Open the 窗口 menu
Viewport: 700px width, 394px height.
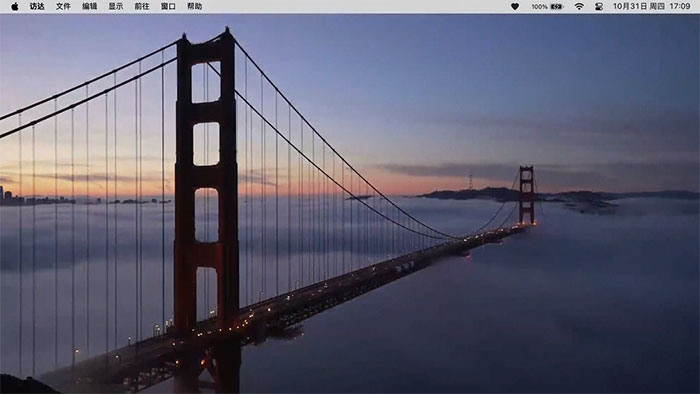pyautogui.click(x=168, y=6)
